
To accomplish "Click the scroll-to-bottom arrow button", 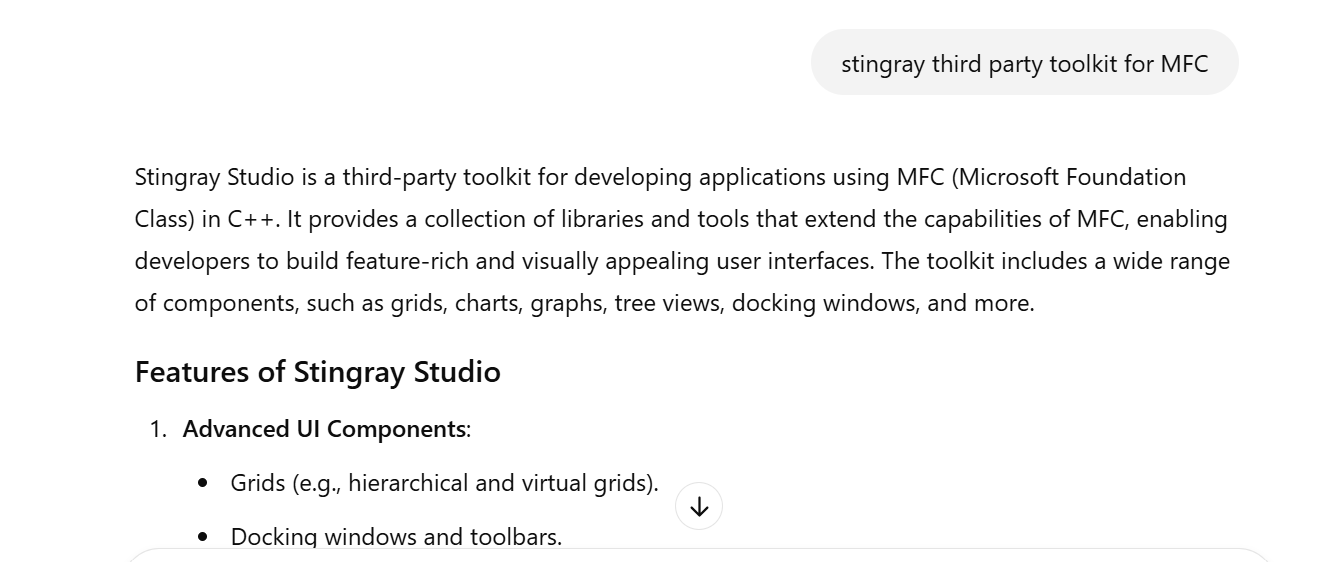I will click(699, 507).
